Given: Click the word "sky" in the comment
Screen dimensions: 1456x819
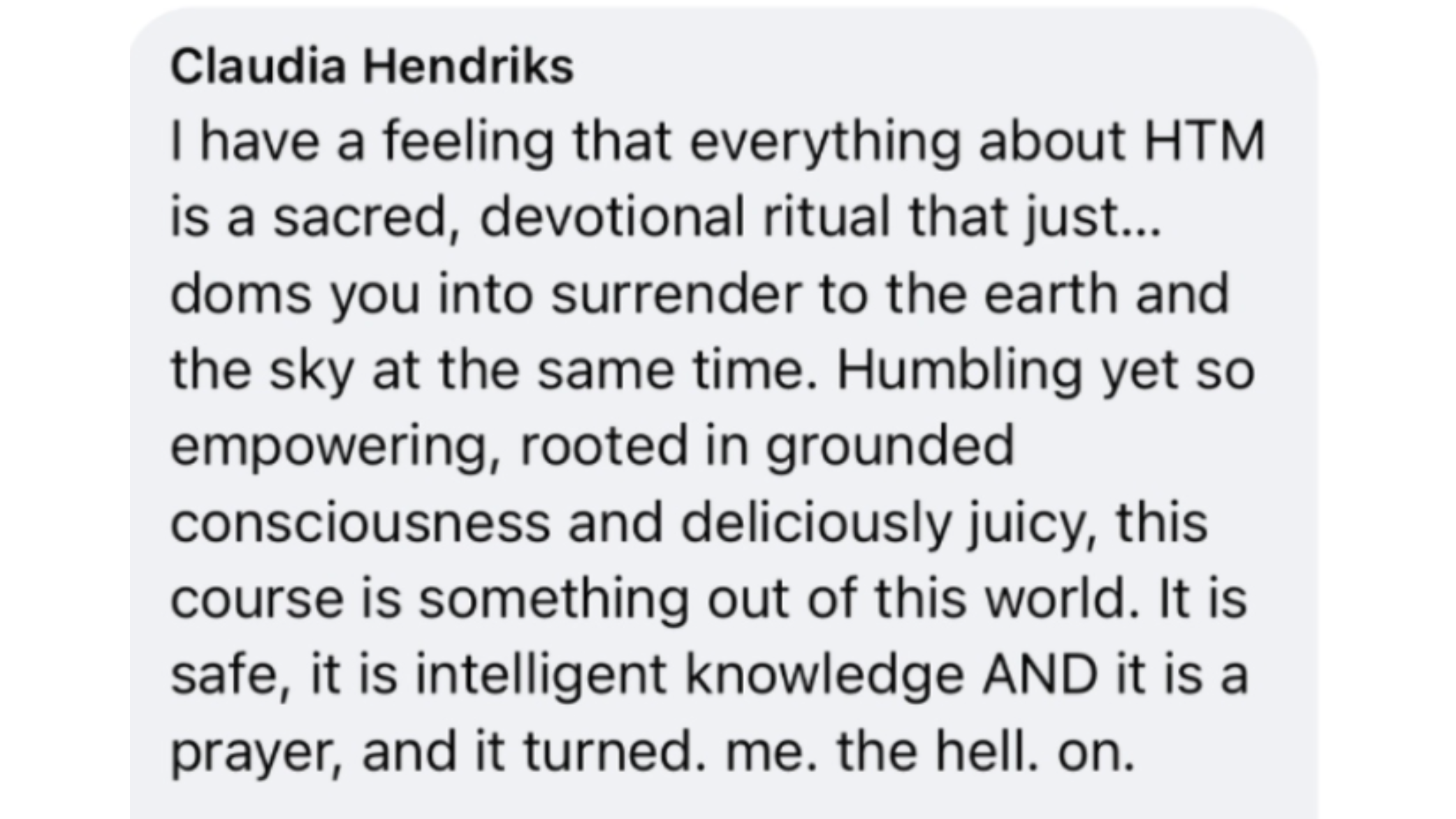Looking at the screenshot, I should tap(312, 370).
